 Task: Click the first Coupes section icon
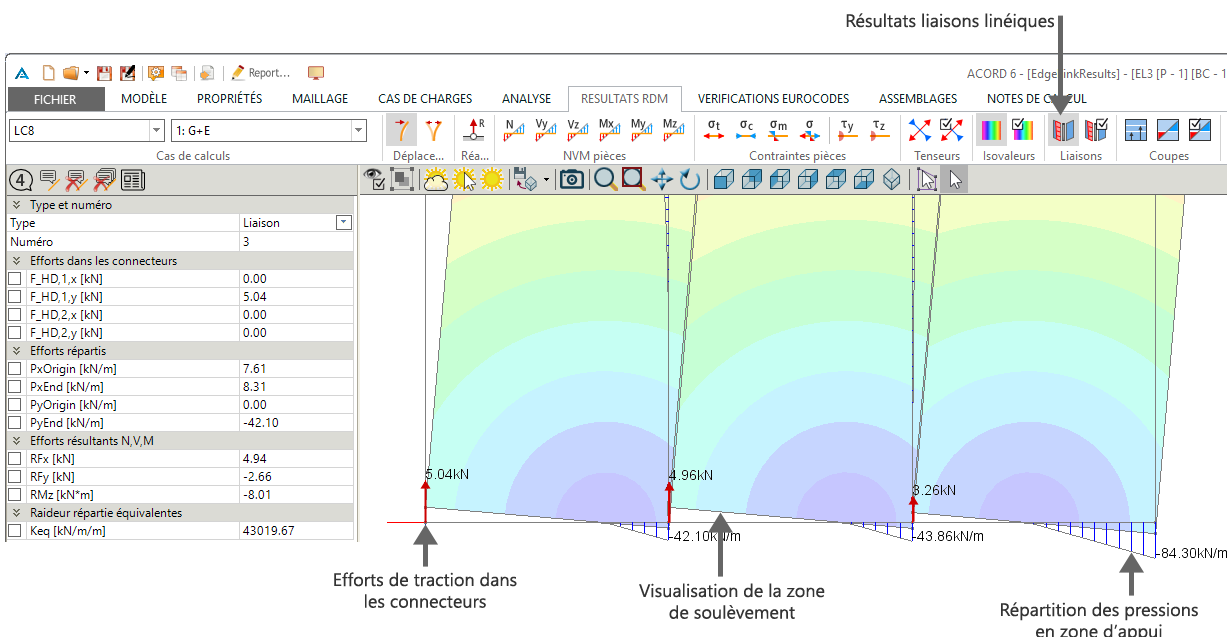[x=1136, y=129]
